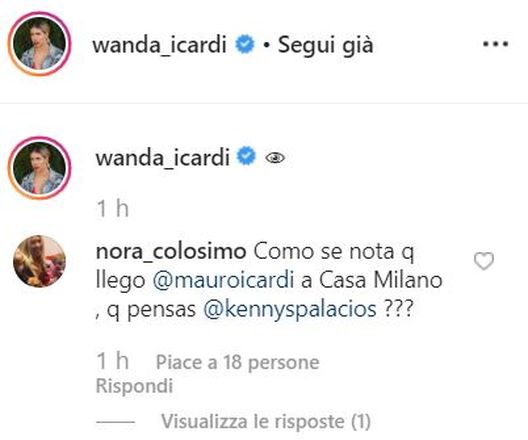The height and width of the screenshot is (440, 528).
Task: Open the wanda_icardi username in the header
Action: pos(159,44)
